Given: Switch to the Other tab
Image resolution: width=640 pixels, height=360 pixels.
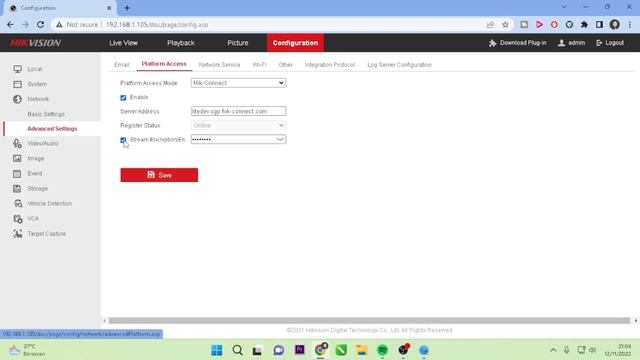Looking at the screenshot, I should point(285,64).
